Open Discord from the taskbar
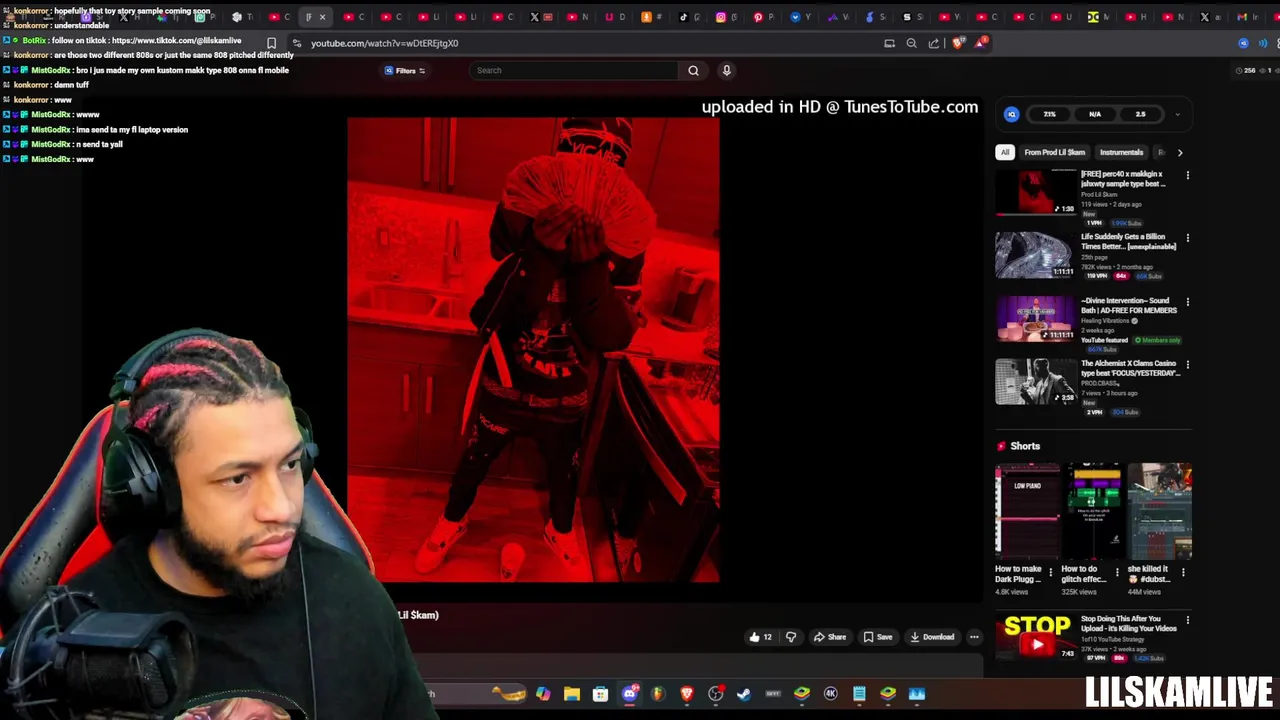The width and height of the screenshot is (1280, 720). click(x=630, y=693)
